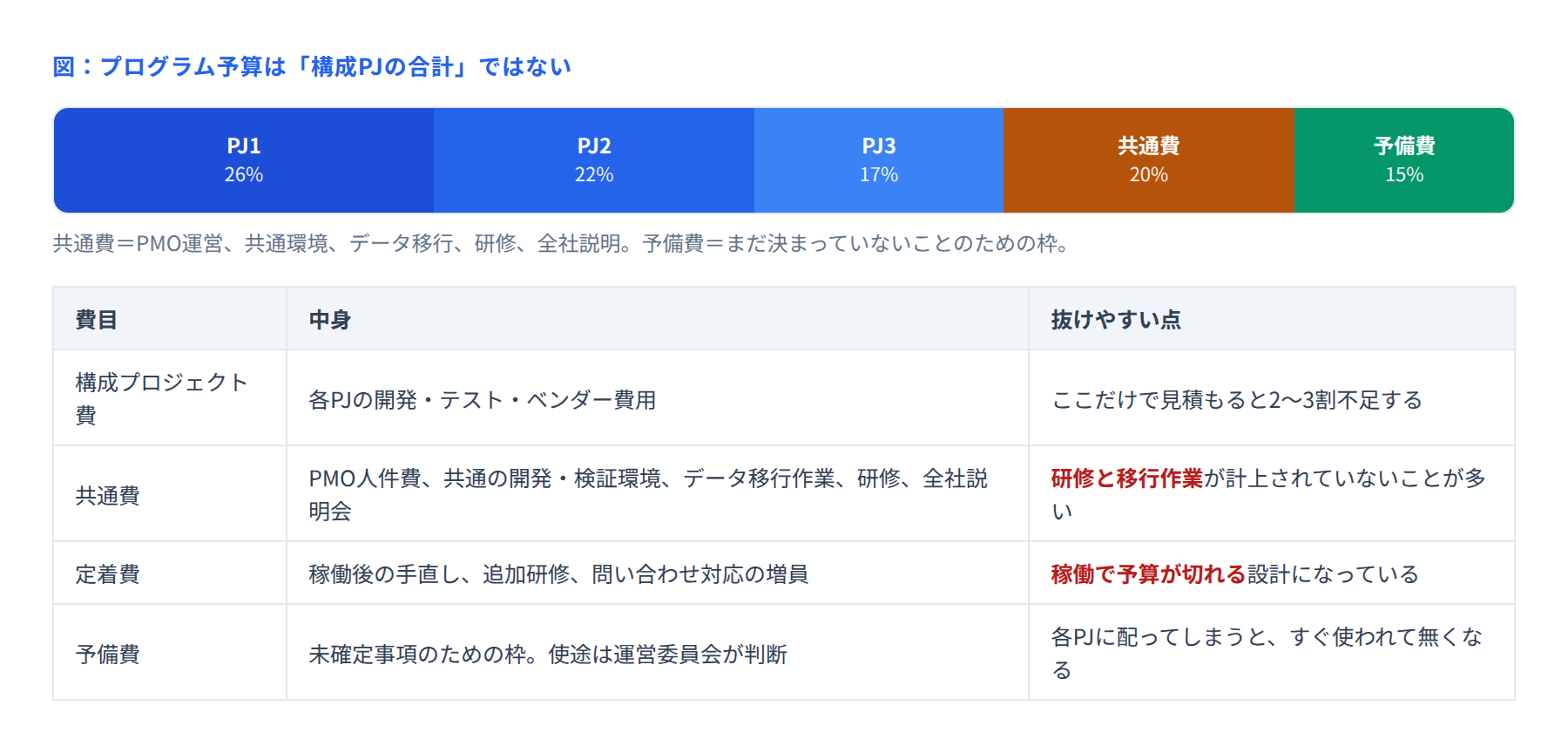The height and width of the screenshot is (753, 1568).
Task: Click the PJ3 17% segment
Action: click(x=879, y=160)
